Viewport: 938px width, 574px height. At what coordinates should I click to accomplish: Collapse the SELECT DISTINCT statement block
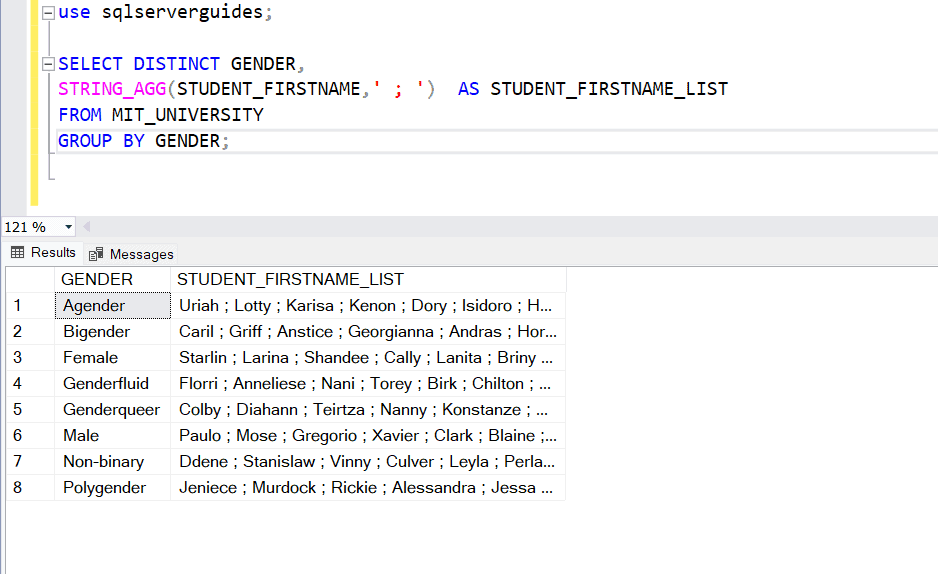pos(48,64)
